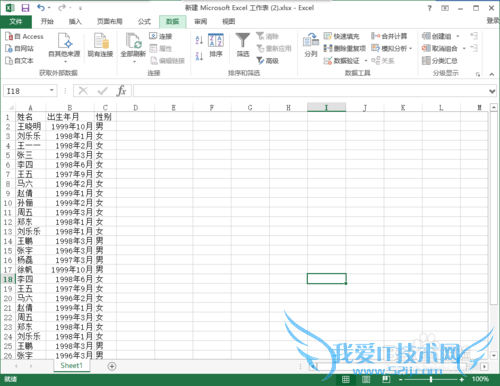Run Flash Fill (快速填充)
The image size is (500, 386).
pyautogui.click(x=341, y=36)
